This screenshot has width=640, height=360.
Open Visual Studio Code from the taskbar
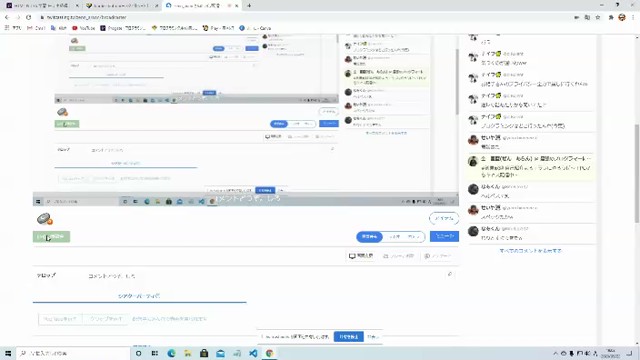(x=253, y=353)
